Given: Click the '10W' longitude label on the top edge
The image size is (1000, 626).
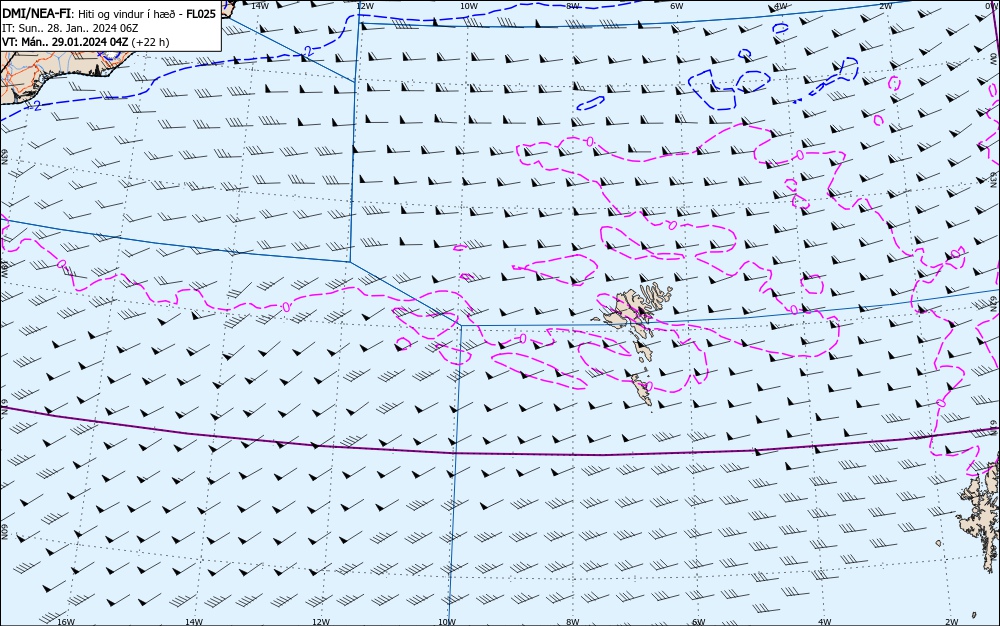Looking at the screenshot, I should (469, 6).
